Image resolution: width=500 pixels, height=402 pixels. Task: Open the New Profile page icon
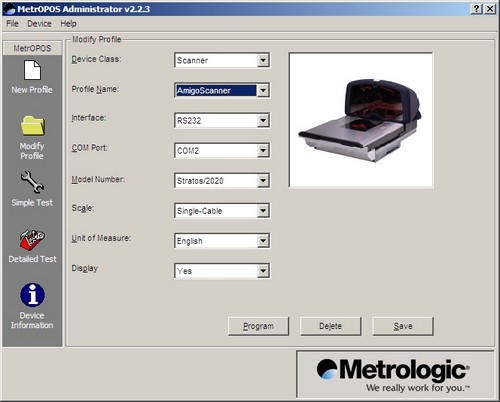click(32, 70)
